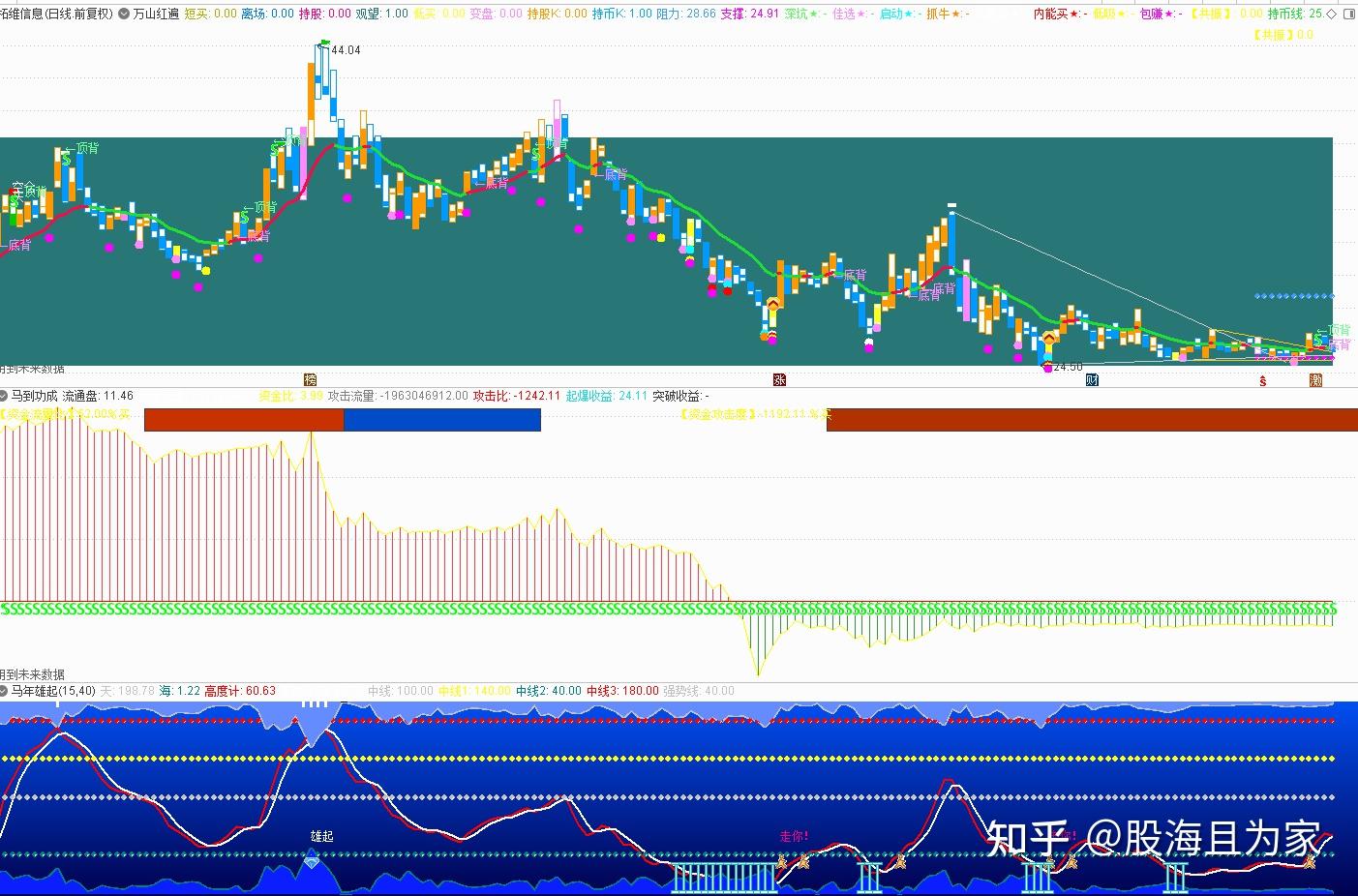
Task: Click the first 走你! signal label in bottom panel
Action: [794, 836]
